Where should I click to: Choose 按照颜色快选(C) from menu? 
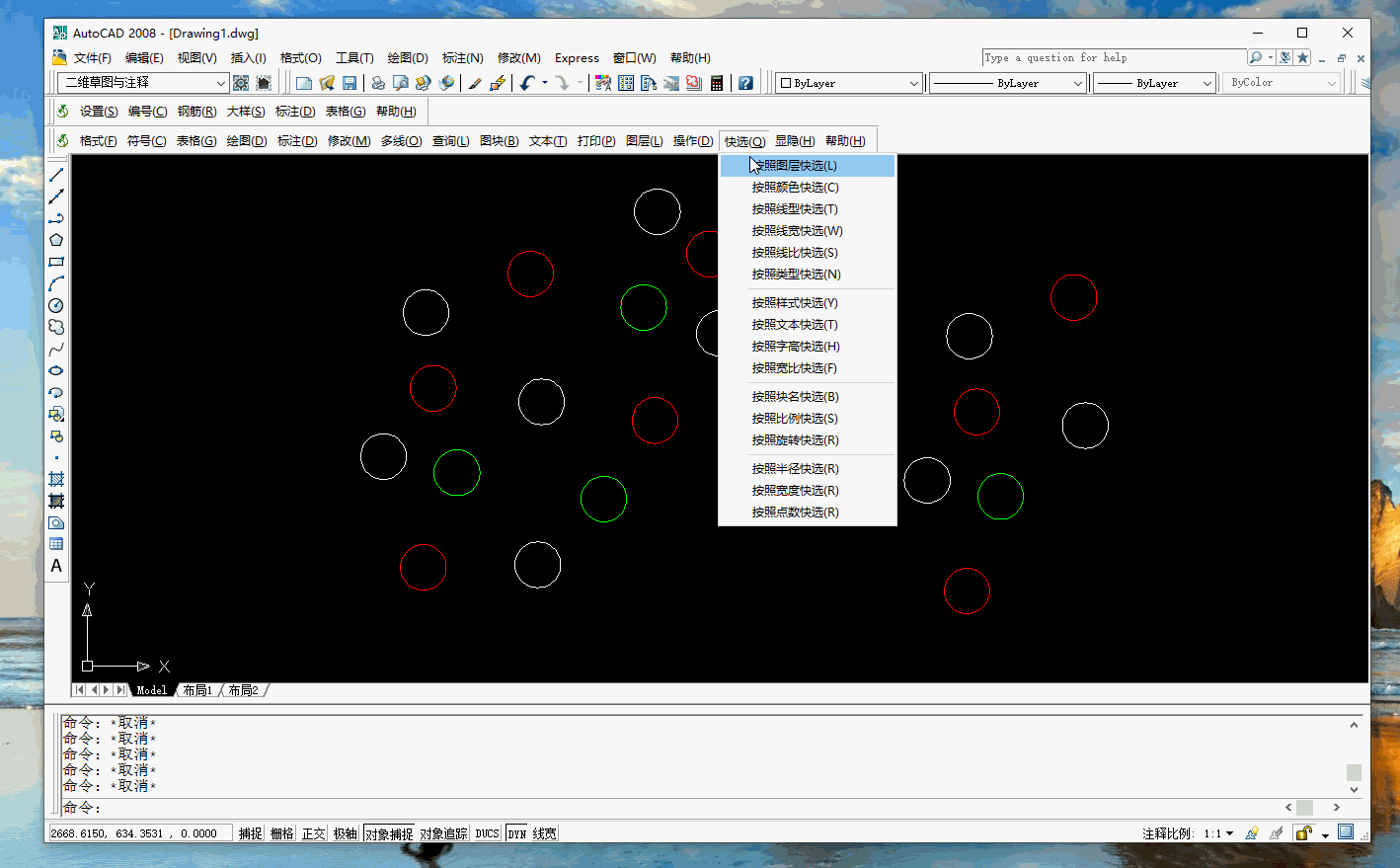(x=808, y=188)
